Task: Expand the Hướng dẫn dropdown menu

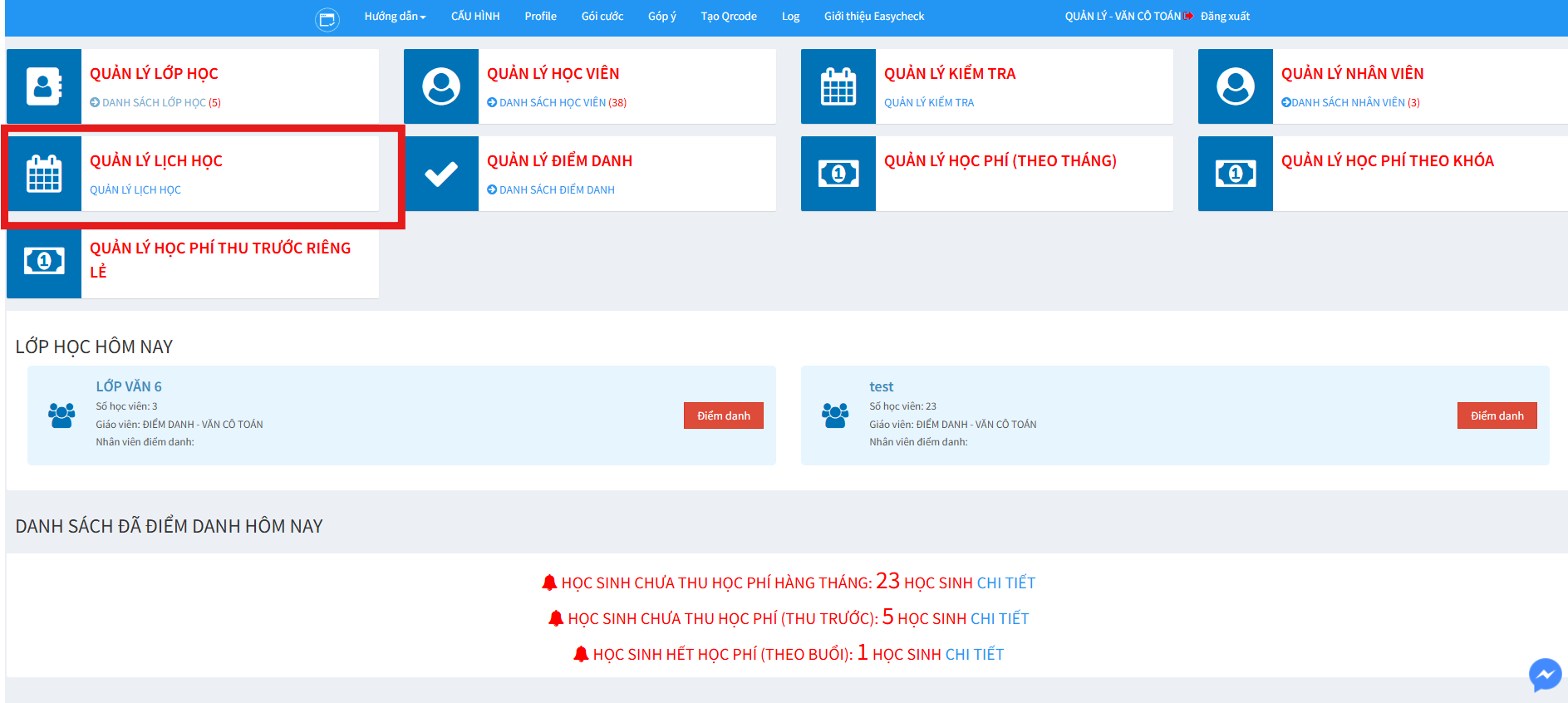Action: pyautogui.click(x=395, y=17)
